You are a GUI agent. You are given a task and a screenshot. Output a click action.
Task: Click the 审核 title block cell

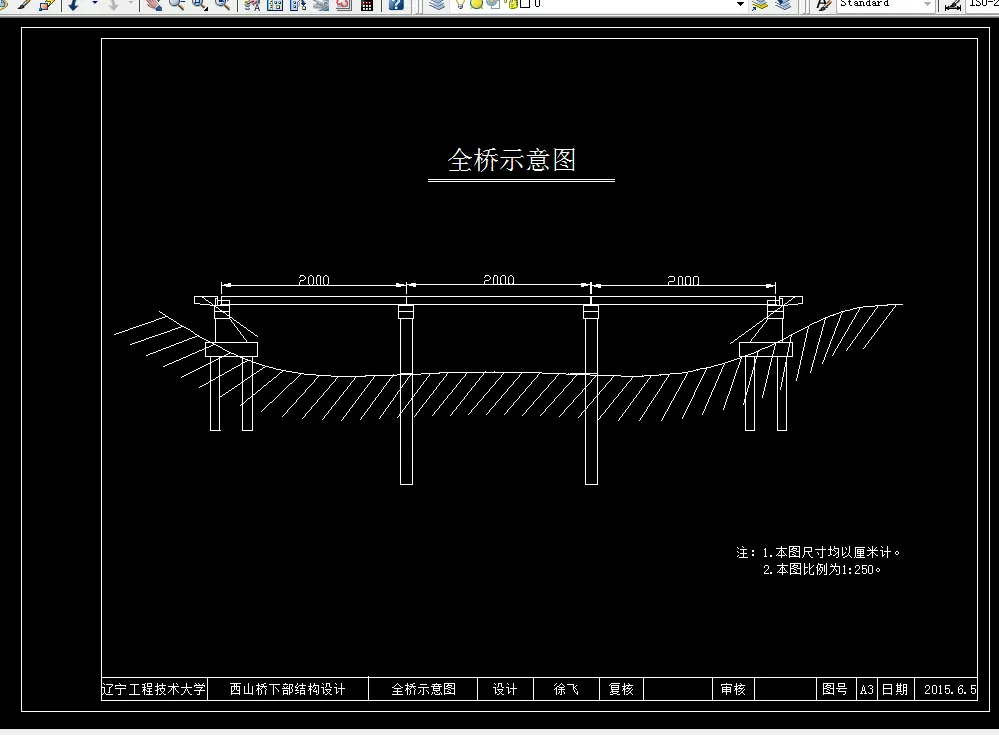733,689
